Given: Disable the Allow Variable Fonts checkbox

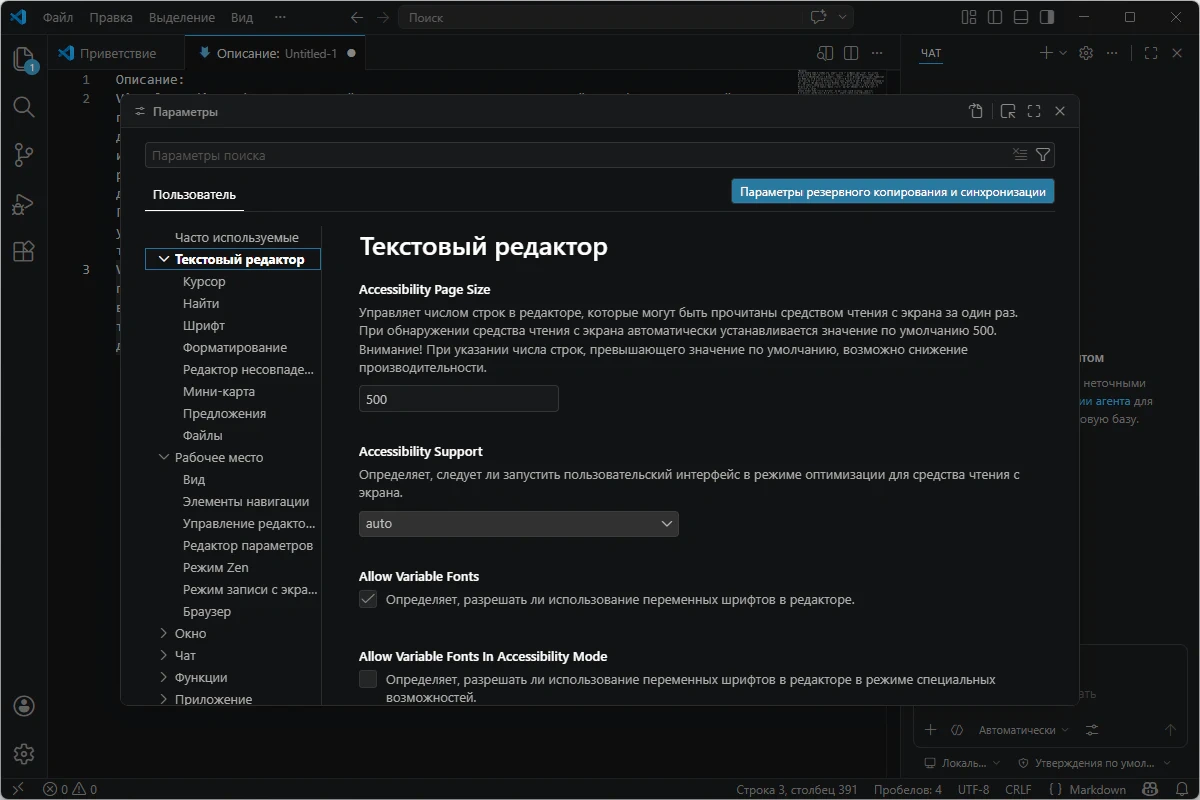Looking at the screenshot, I should pyautogui.click(x=368, y=600).
